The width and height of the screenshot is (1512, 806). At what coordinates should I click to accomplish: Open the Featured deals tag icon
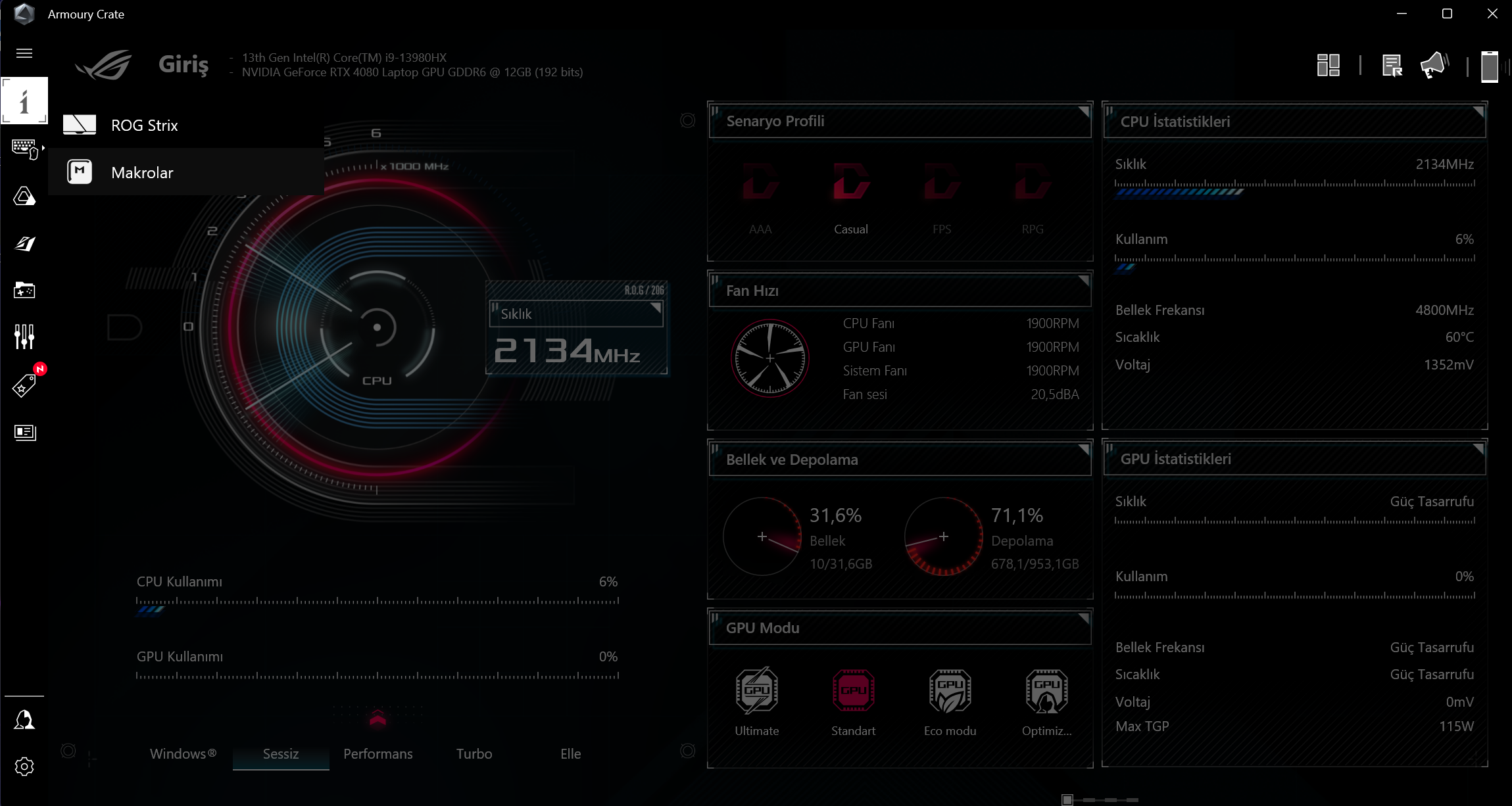pos(24,385)
